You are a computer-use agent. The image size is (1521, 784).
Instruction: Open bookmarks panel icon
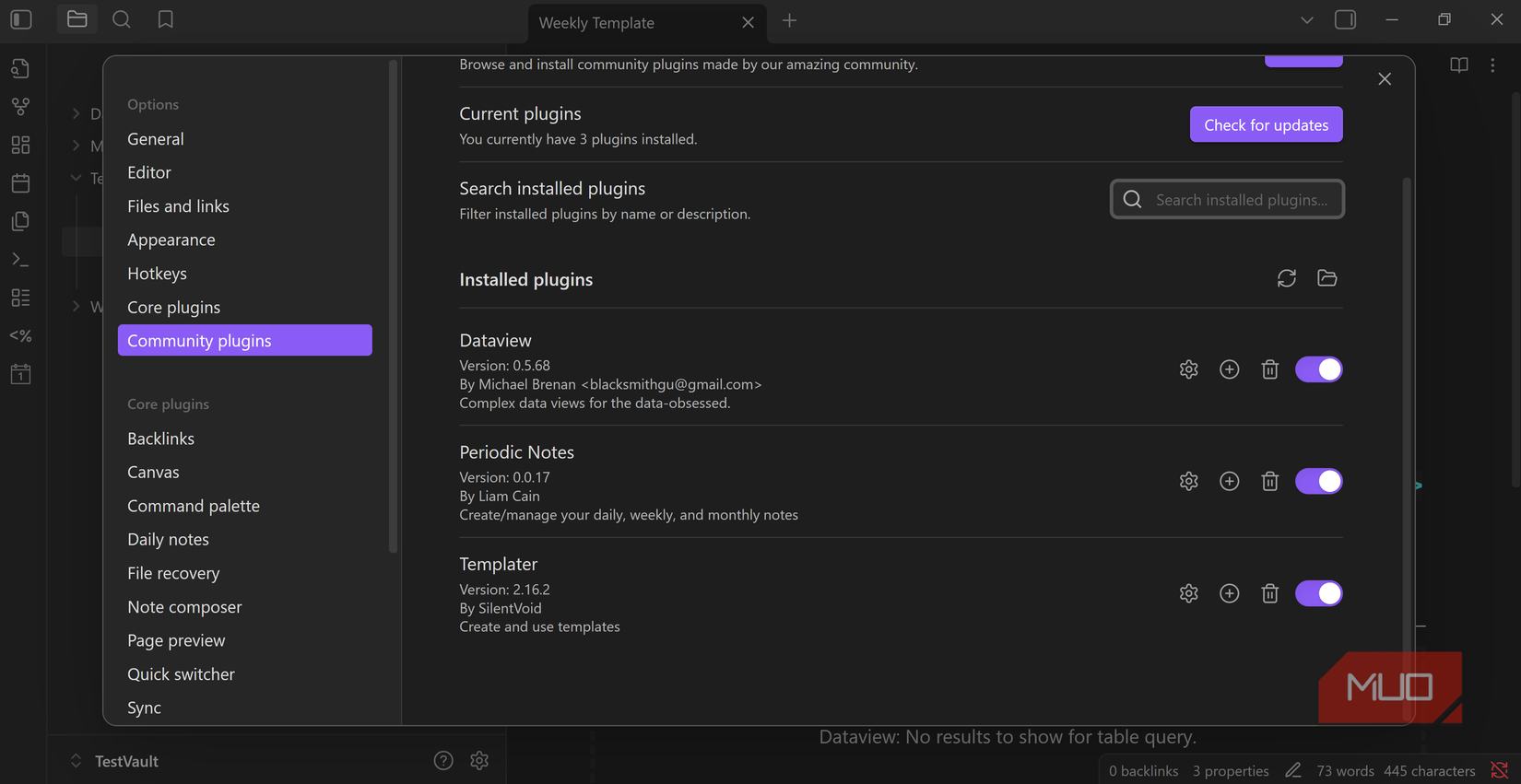tap(166, 19)
